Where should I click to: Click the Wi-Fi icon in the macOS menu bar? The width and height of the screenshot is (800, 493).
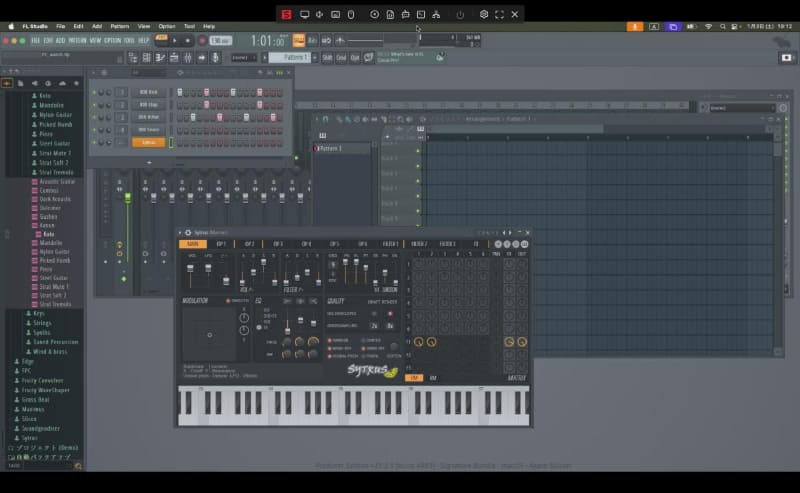pos(708,27)
